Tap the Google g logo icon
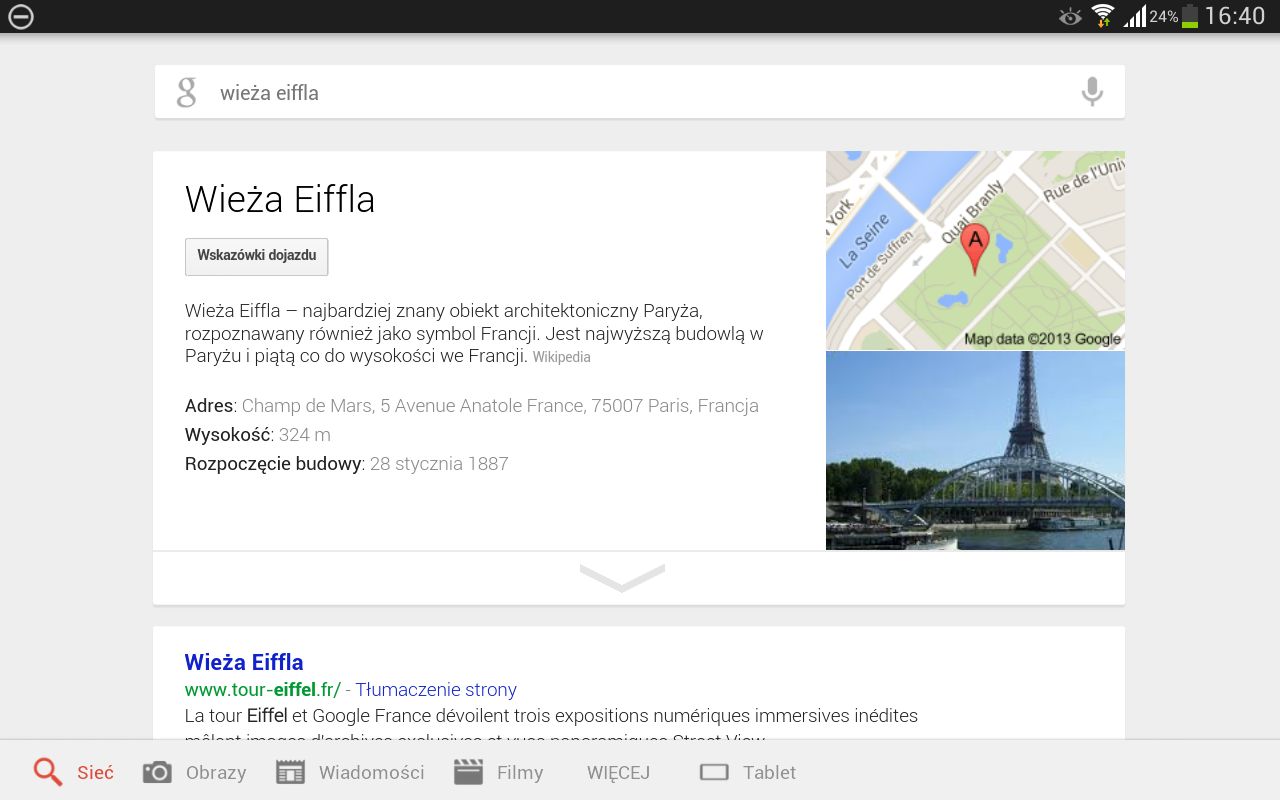 [187, 92]
